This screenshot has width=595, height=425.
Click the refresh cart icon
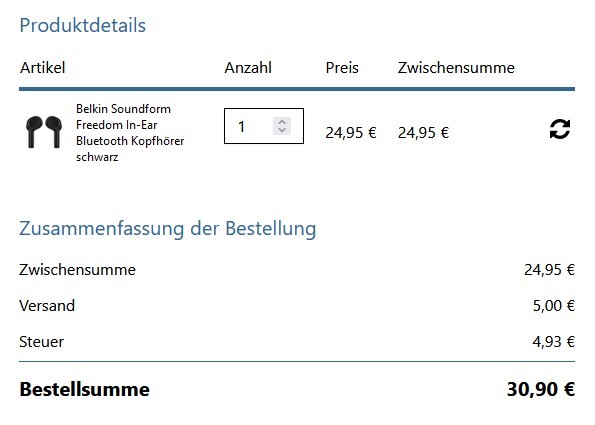[560, 129]
